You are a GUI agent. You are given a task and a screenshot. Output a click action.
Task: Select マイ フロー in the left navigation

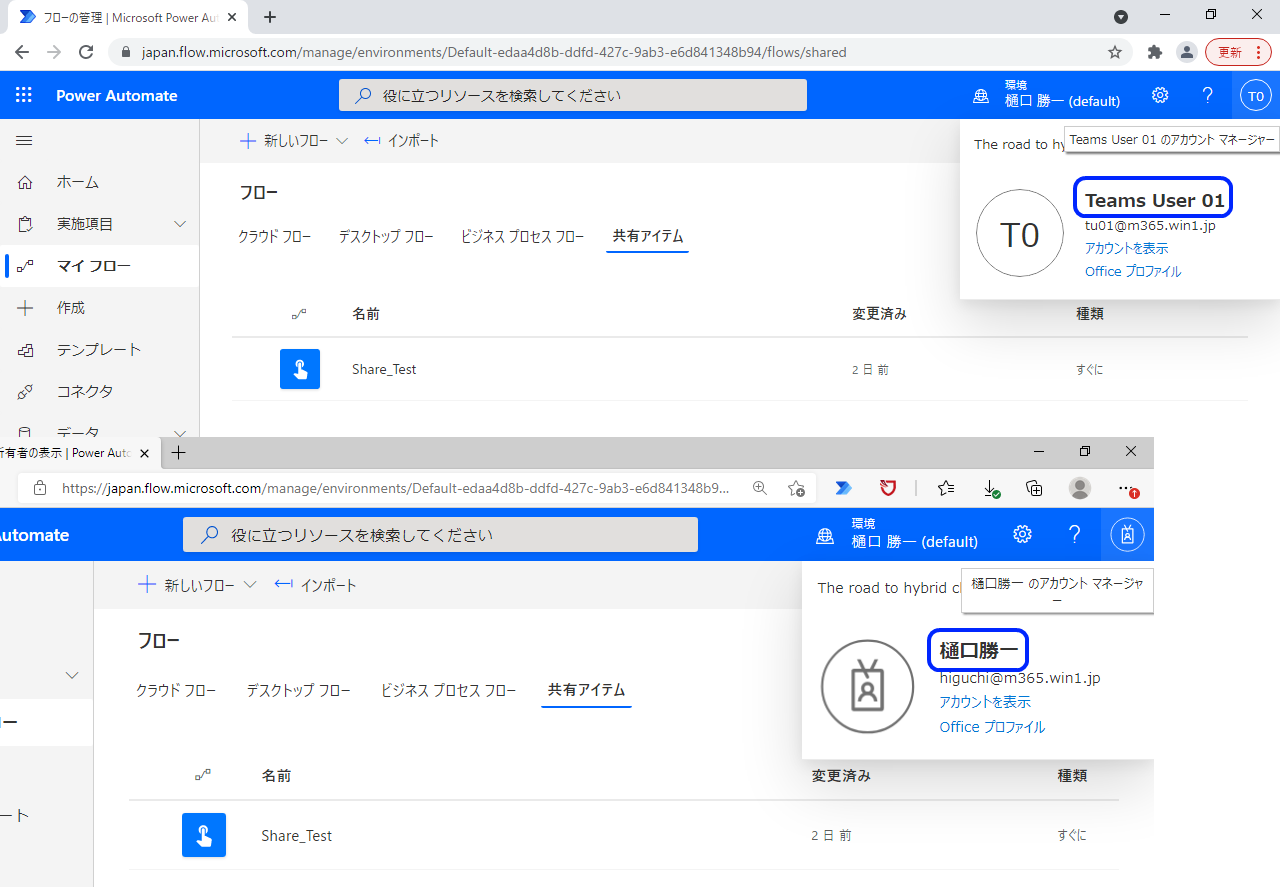coord(100,266)
